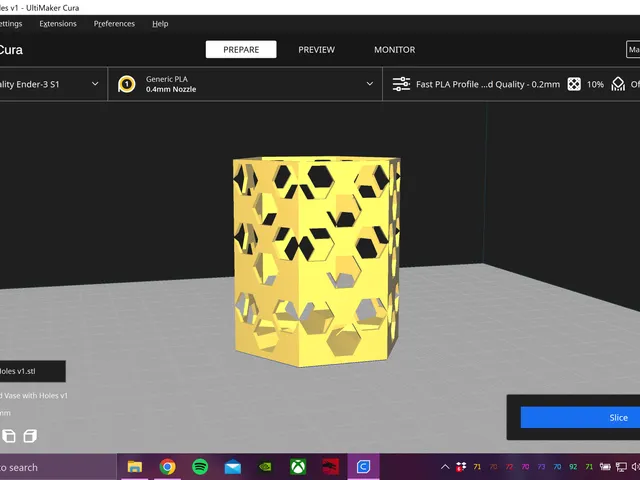Click the Cura taskbar icon
640x480 pixels.
click(363, 467)
